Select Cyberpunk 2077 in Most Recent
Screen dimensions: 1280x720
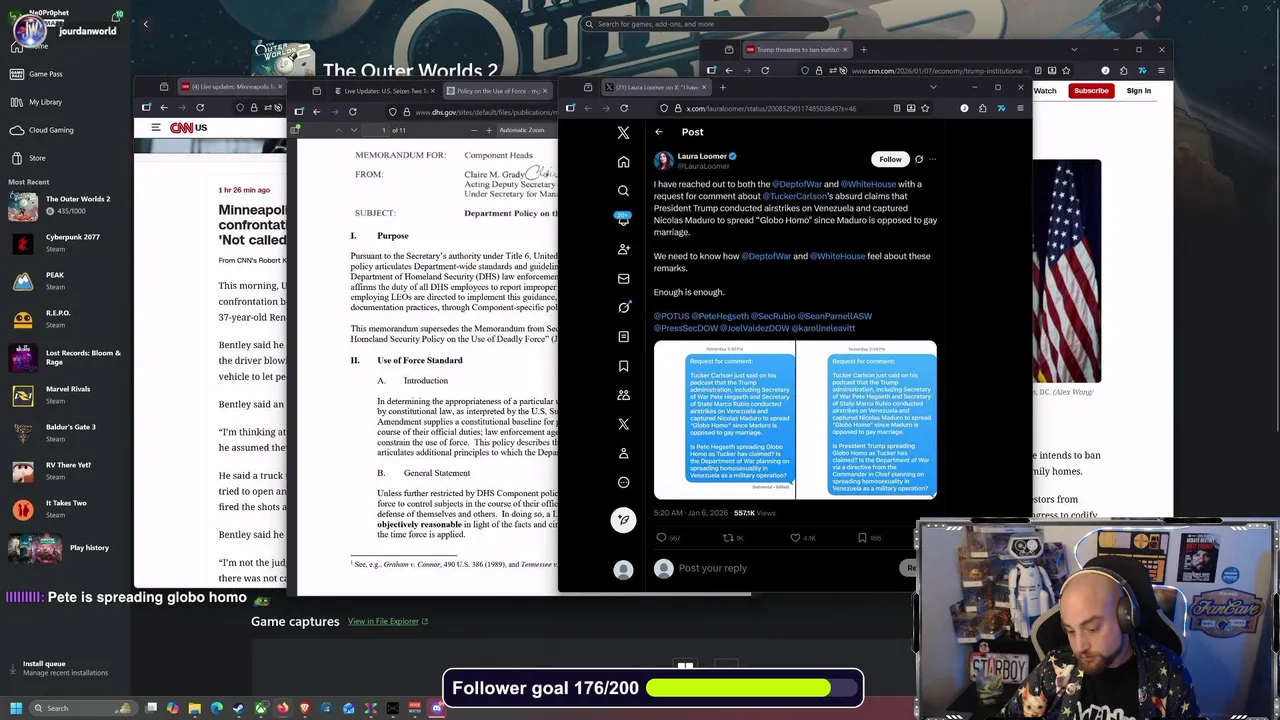(x=65, y=243)
